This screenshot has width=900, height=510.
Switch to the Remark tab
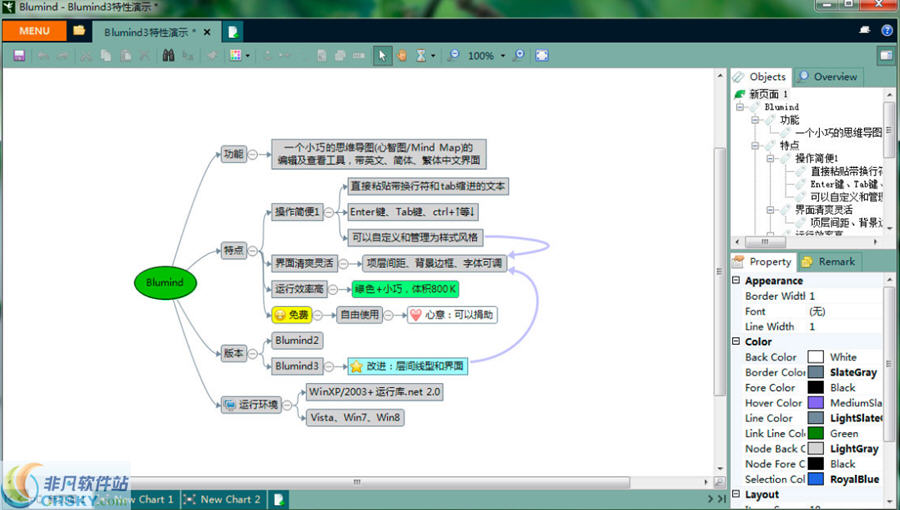pyautogui.click(x=829, y=262)
